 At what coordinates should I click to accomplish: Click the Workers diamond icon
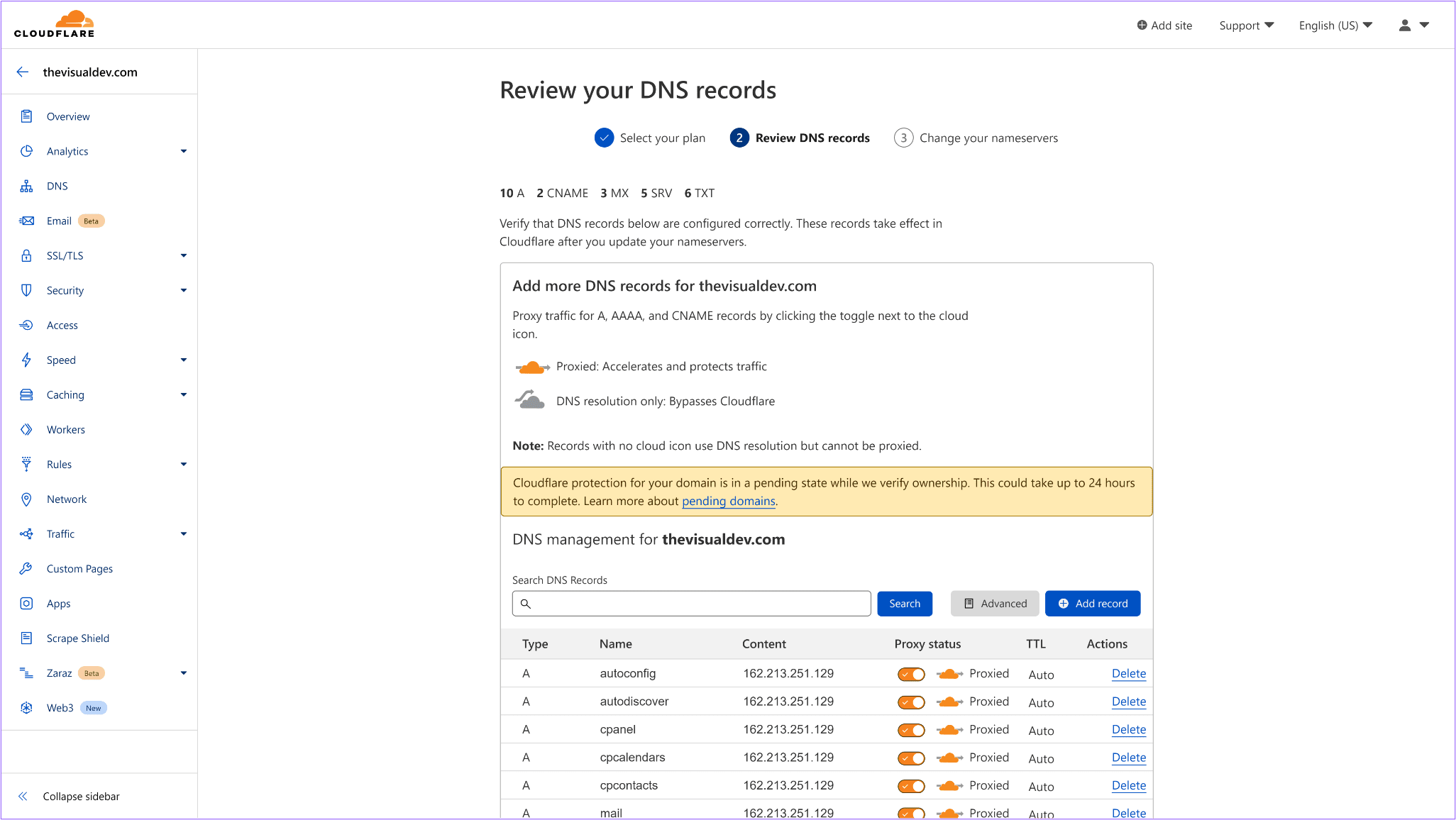26,429
